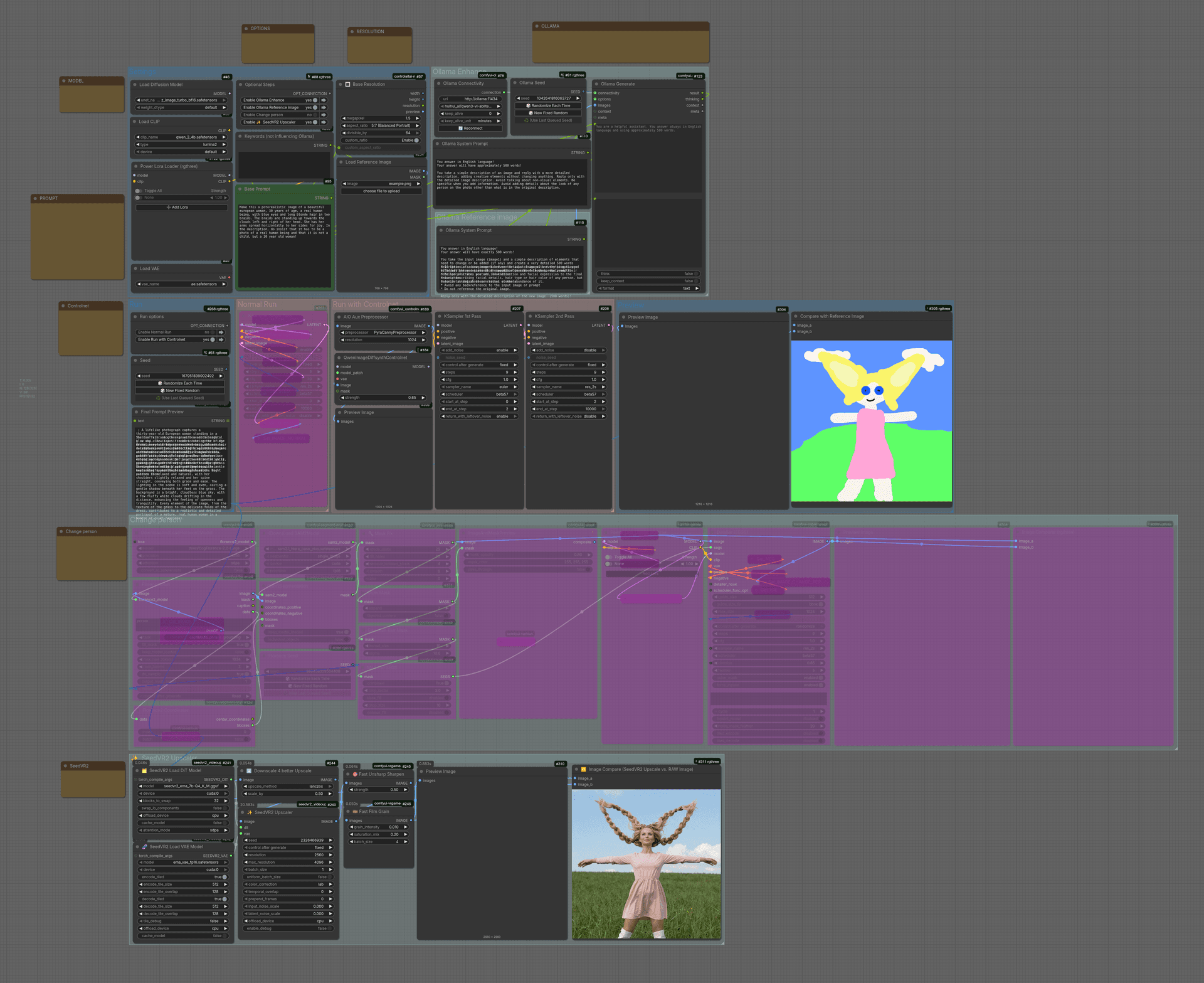Click the Controlnet bookmark group
Viewport: 1204px width, 983px height.
[91, 328]
